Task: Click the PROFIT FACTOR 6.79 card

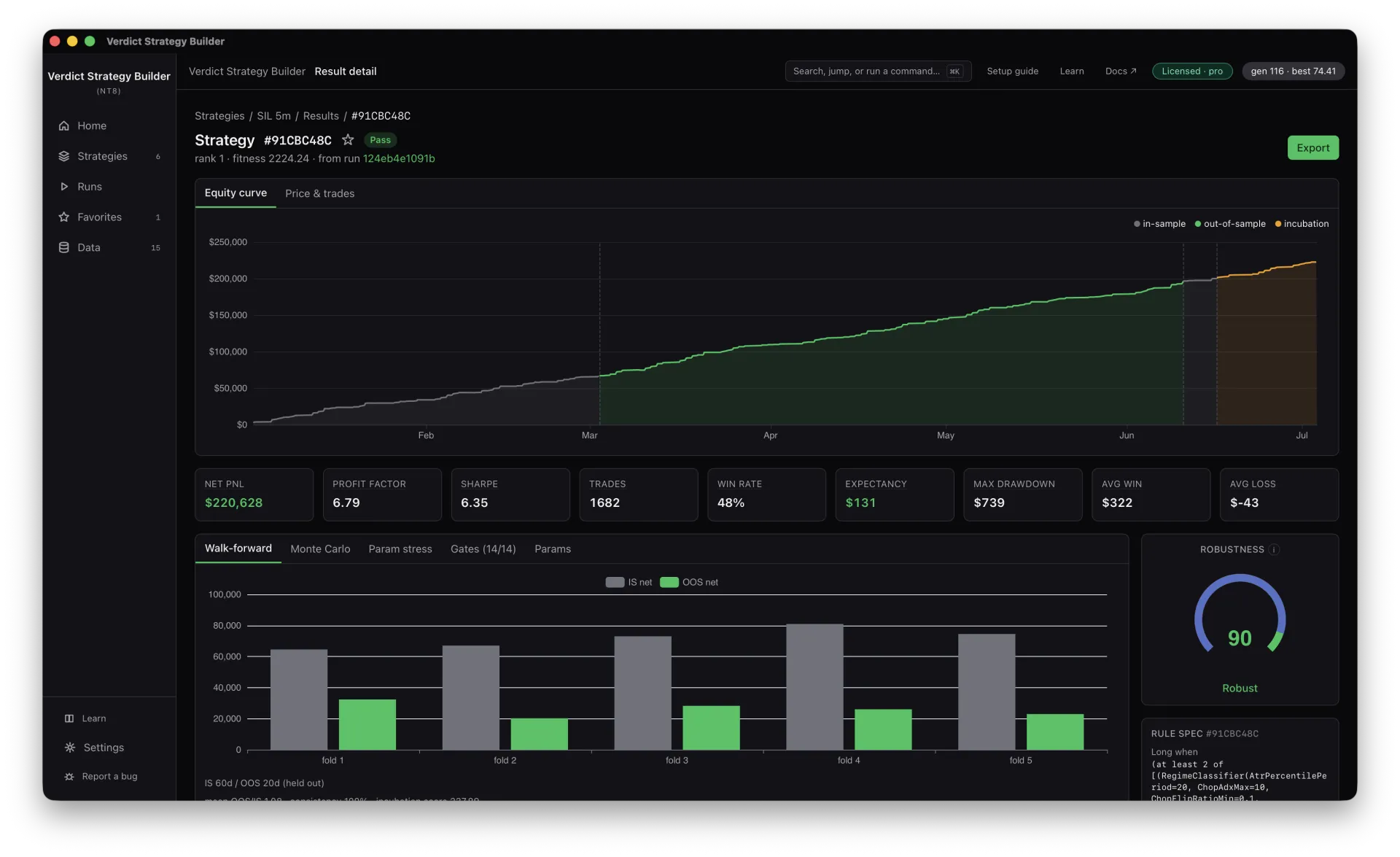Action: (382, 495)
